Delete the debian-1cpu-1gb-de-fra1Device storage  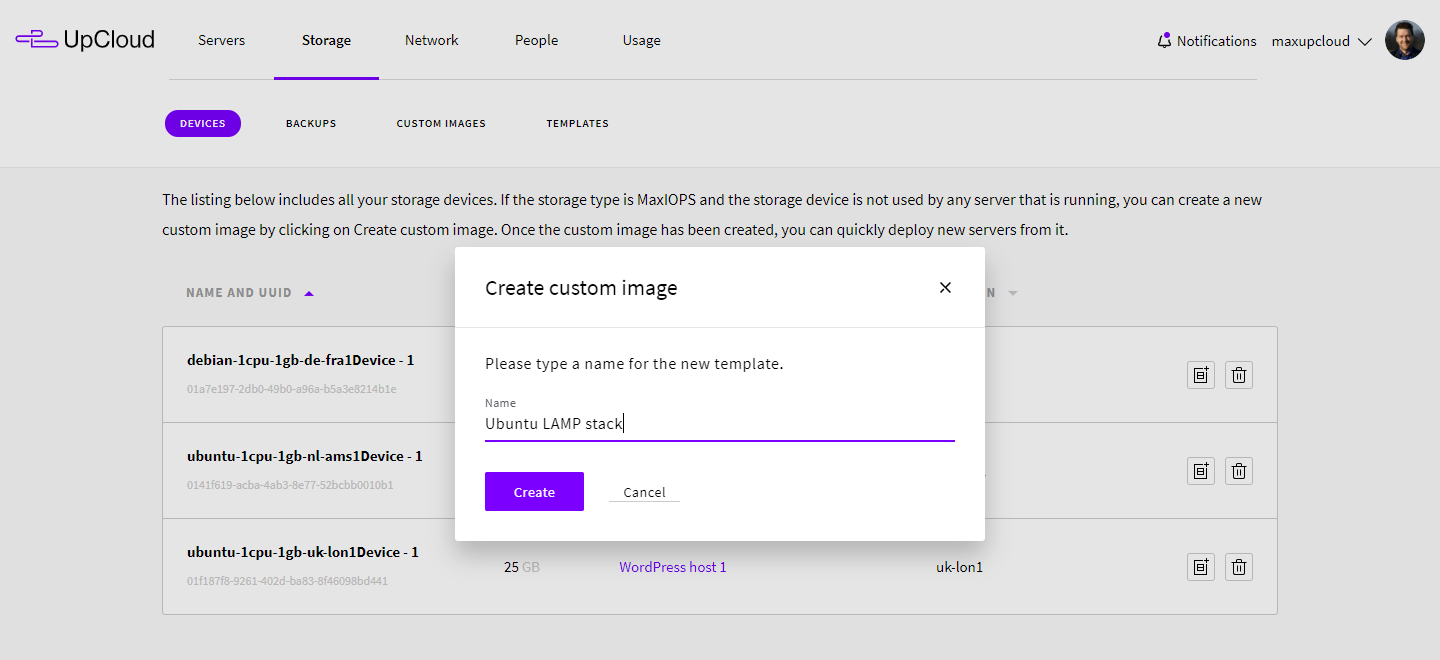coord(1239,375)
